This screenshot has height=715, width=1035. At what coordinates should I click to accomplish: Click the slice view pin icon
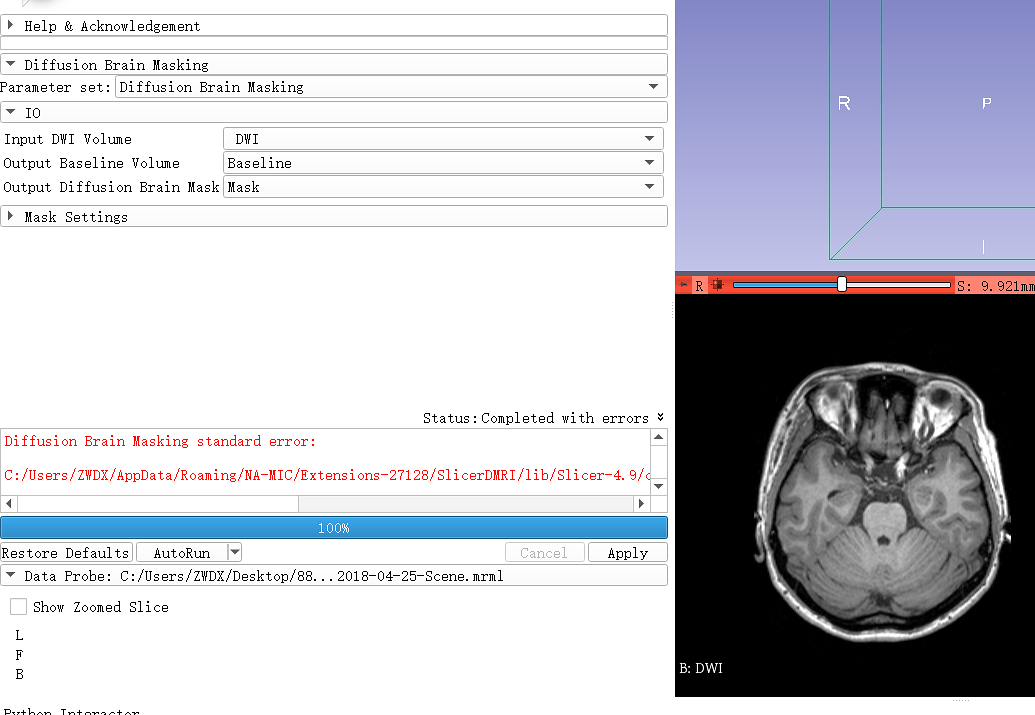click(x=684, y=285)
